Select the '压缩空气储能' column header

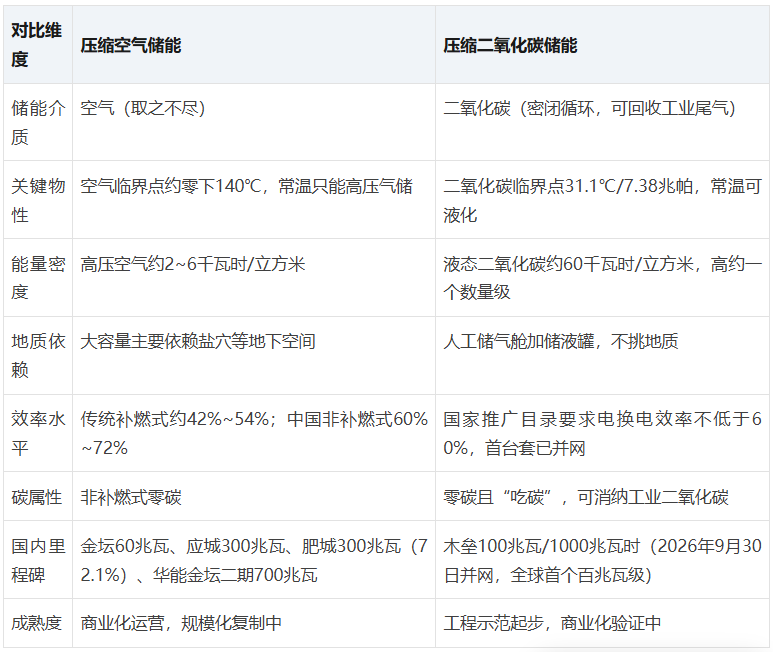[254, 45]
